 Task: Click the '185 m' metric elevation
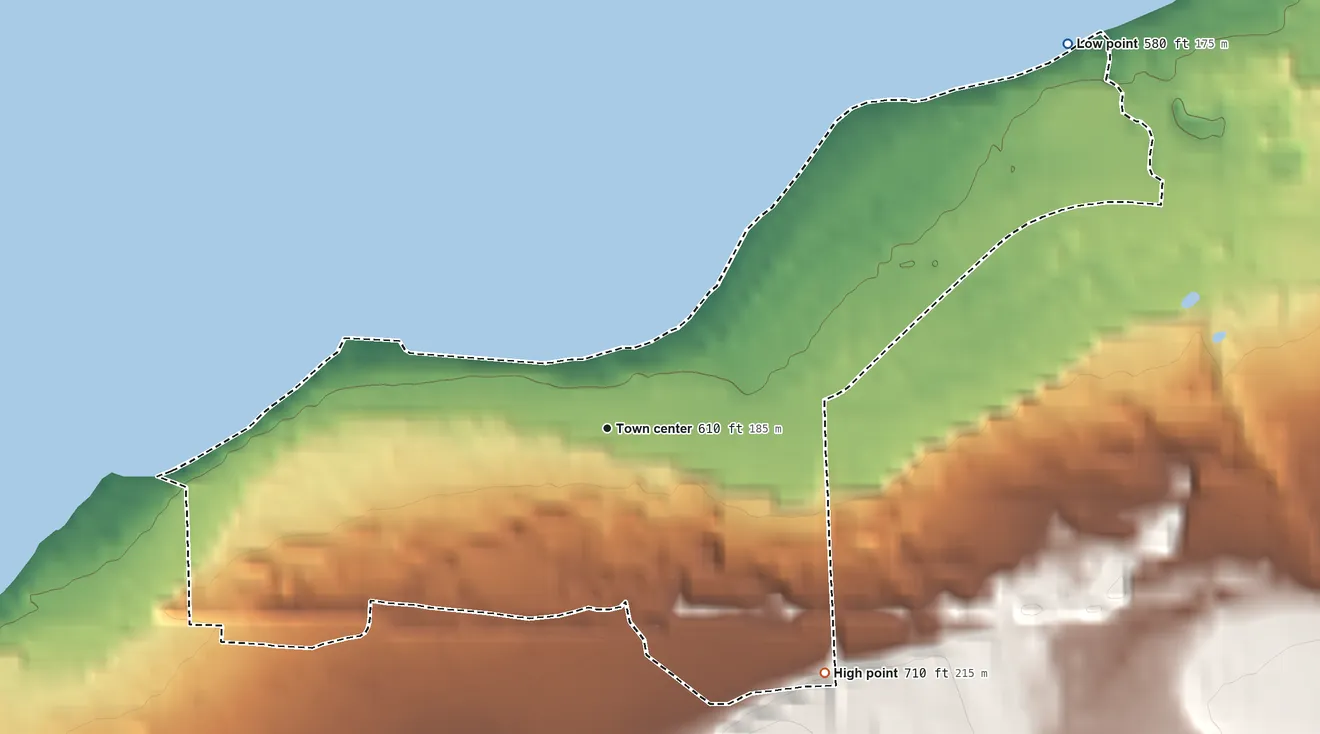(765, 429)
